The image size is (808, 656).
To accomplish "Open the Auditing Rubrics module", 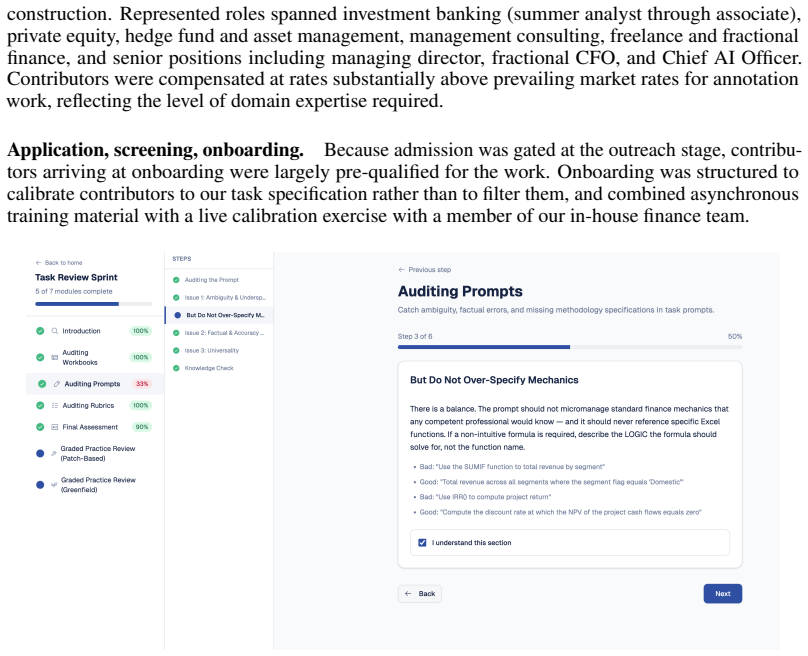I will tap(95, 406).
